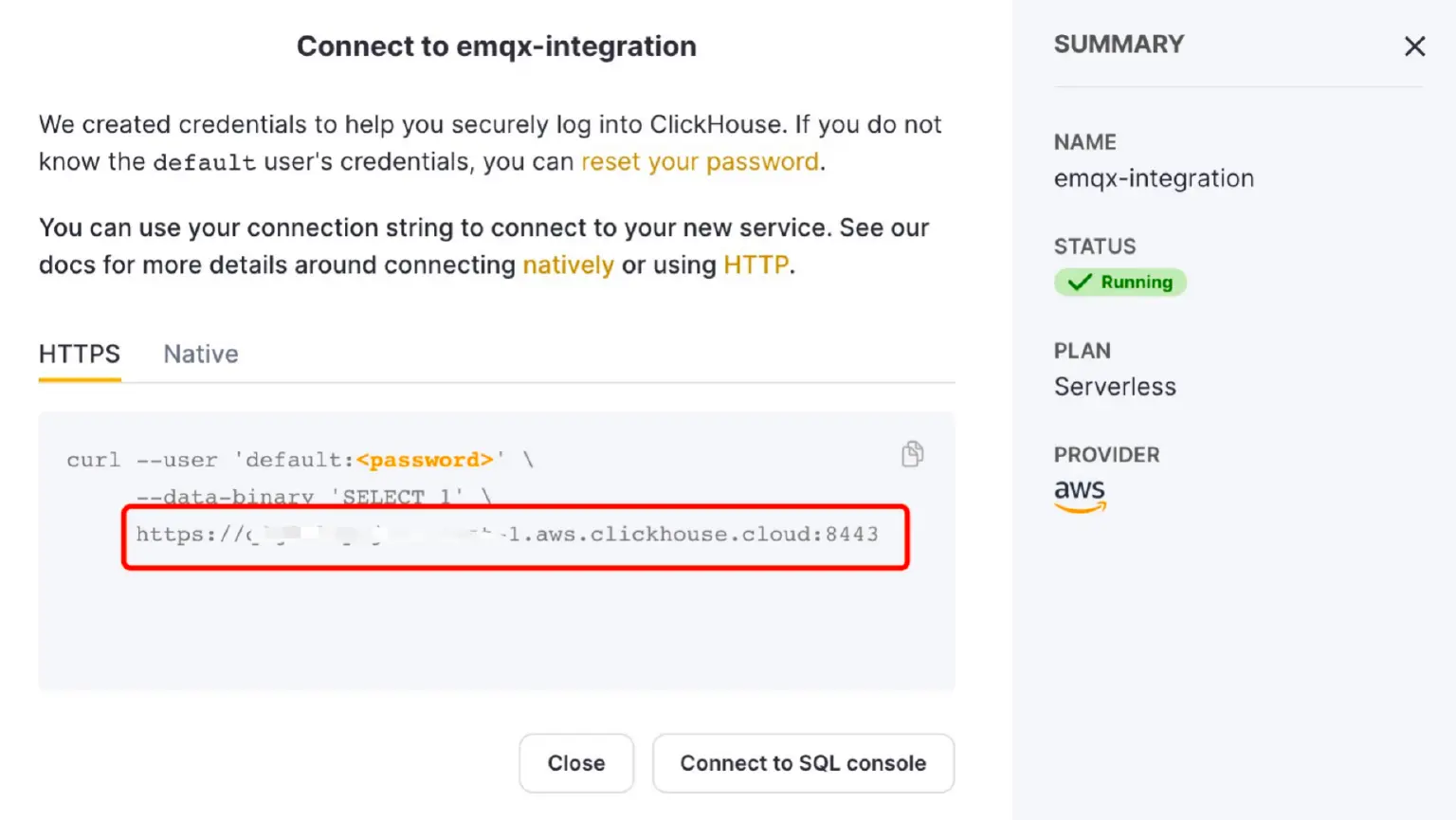This screenshot has width=1456, height=820.
Task: Click the Running status badge
Action: pos(1119,282)
